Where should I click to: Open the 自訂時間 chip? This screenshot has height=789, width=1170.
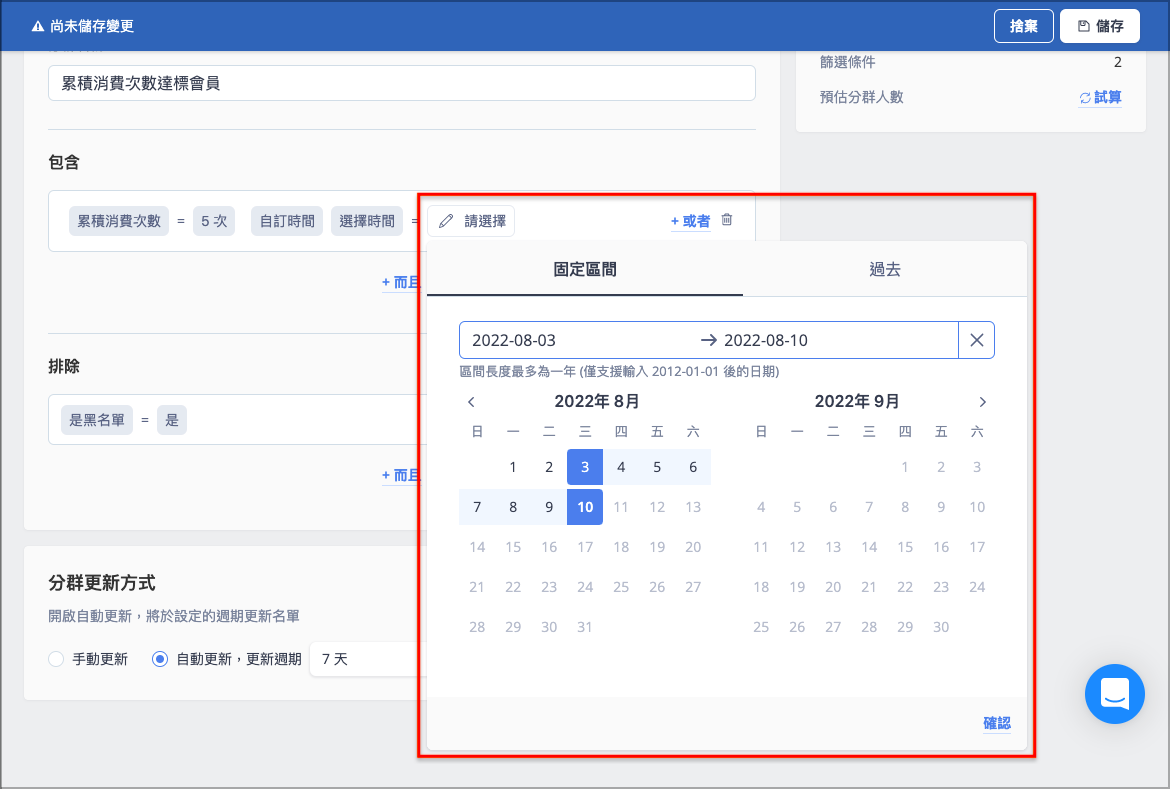click(287, 221)
